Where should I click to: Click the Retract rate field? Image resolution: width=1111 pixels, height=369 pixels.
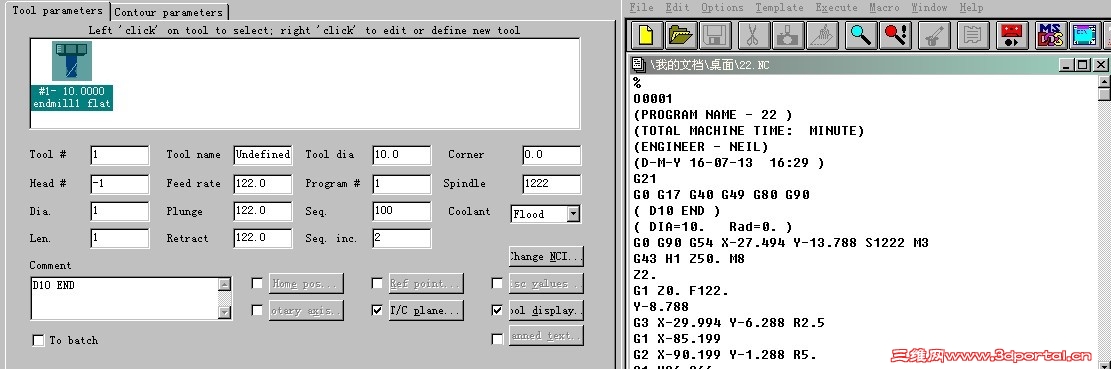pos(263,239)
